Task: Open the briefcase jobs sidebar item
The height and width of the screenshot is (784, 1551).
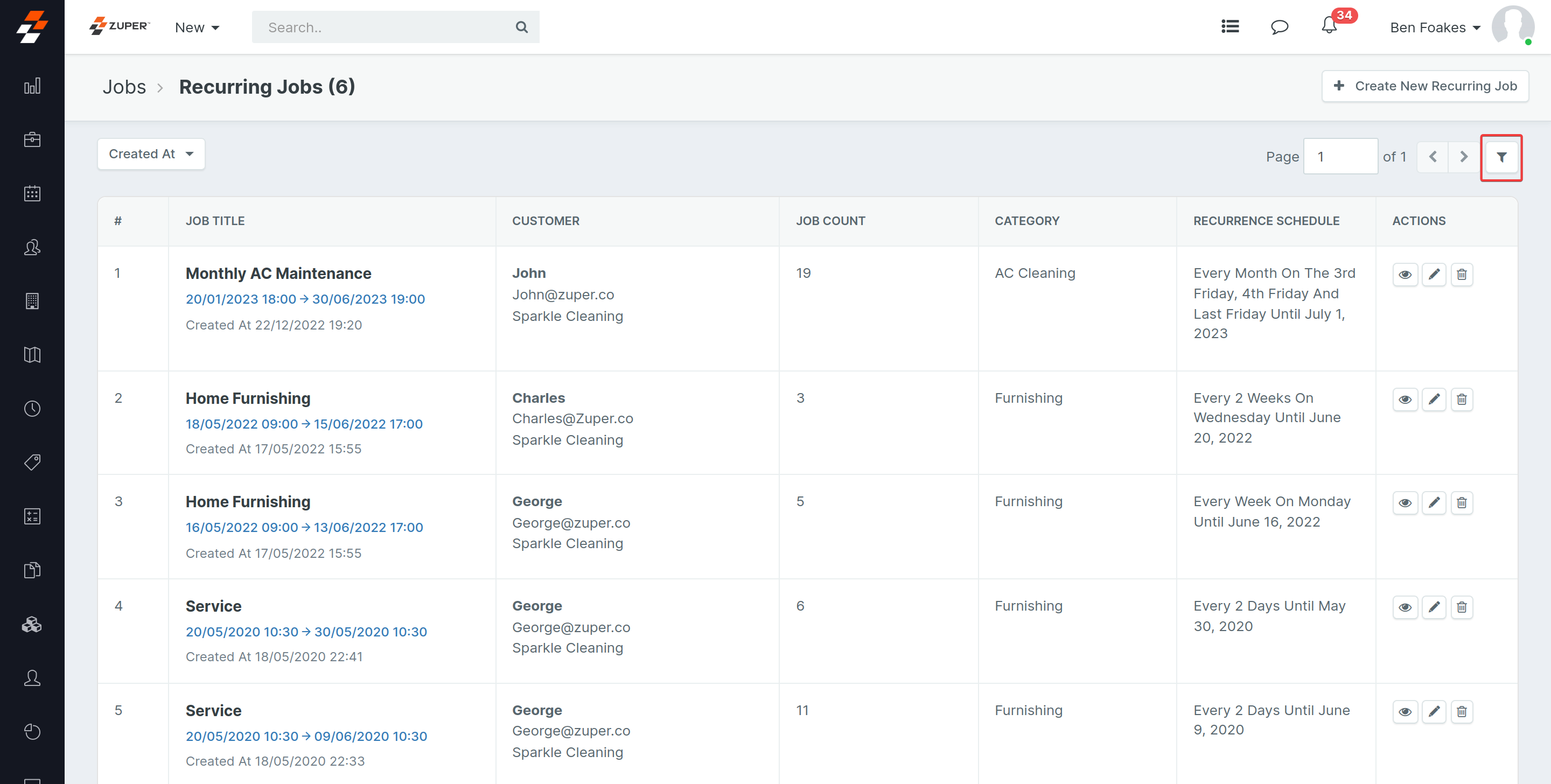Action: (32, 139)
